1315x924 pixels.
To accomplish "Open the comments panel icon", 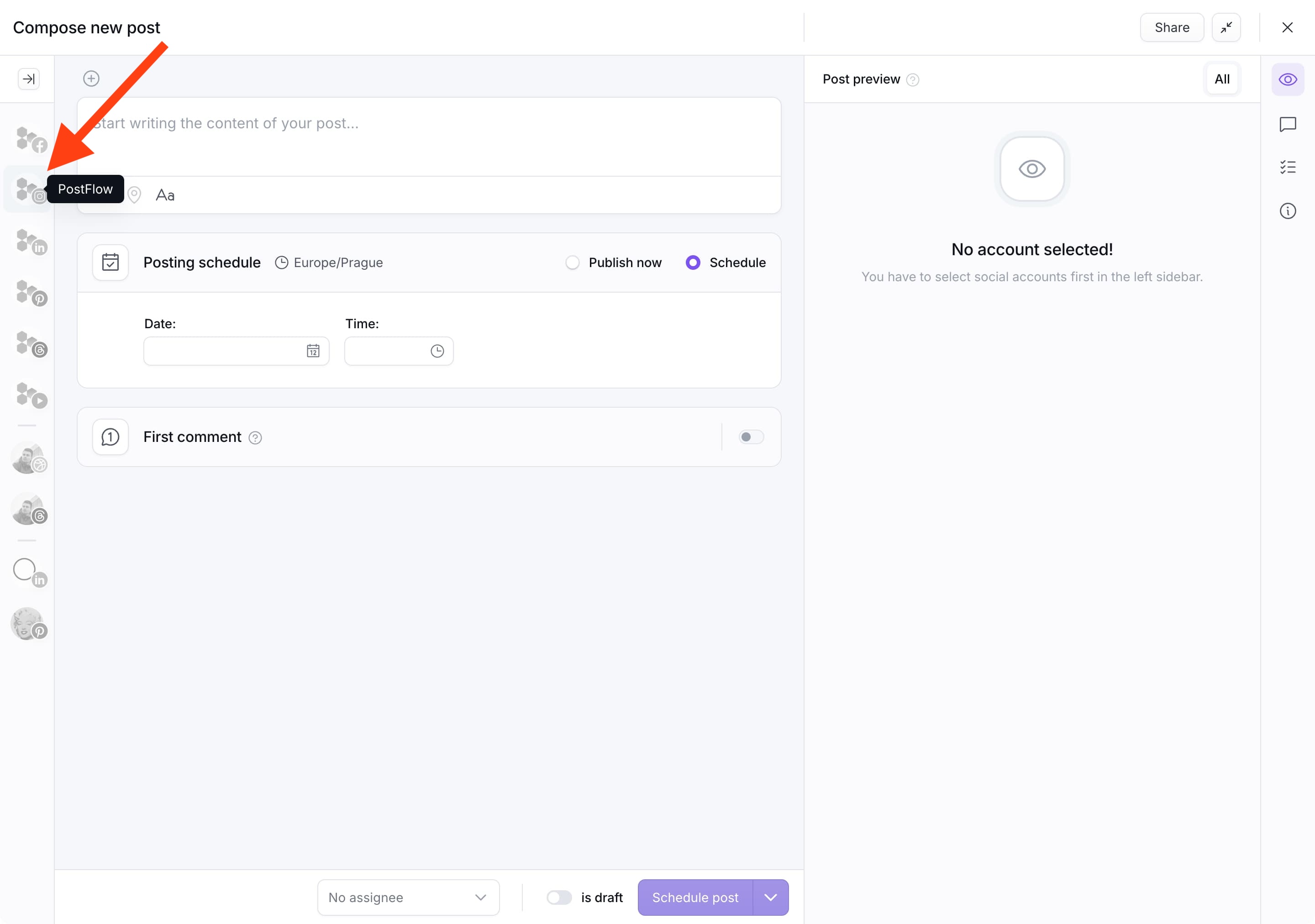I will [x=1288, y=124].
